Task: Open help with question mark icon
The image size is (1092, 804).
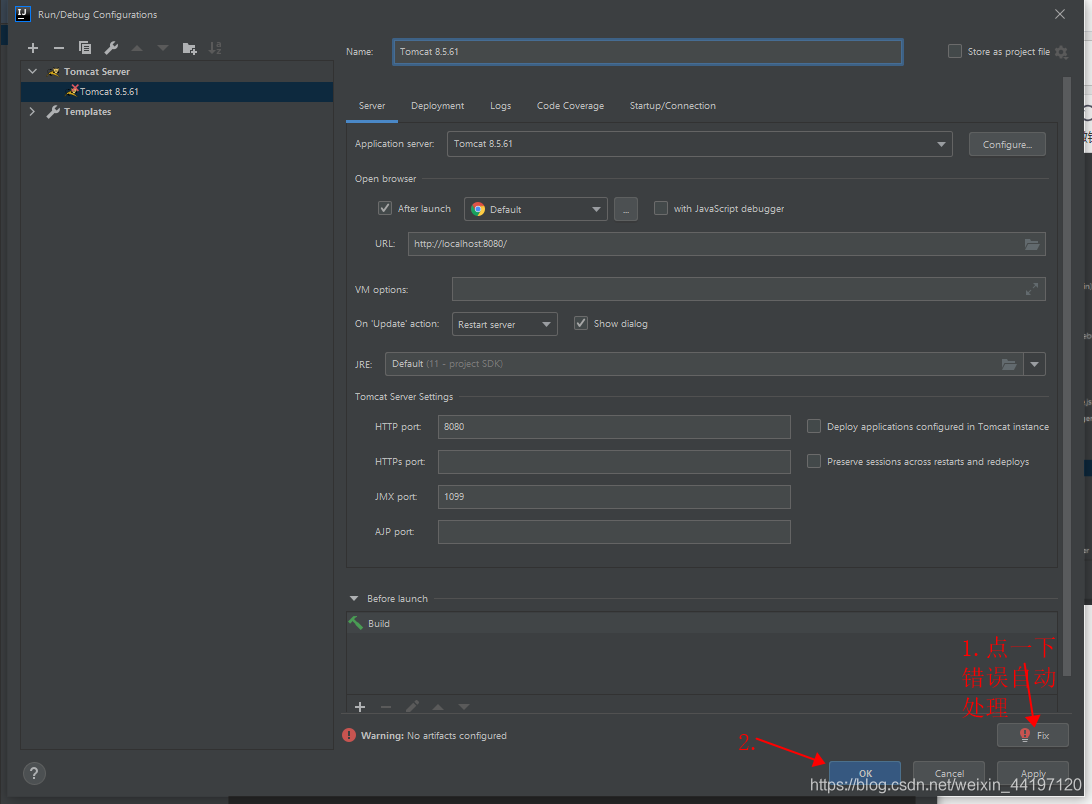Action: pos(34,773)
